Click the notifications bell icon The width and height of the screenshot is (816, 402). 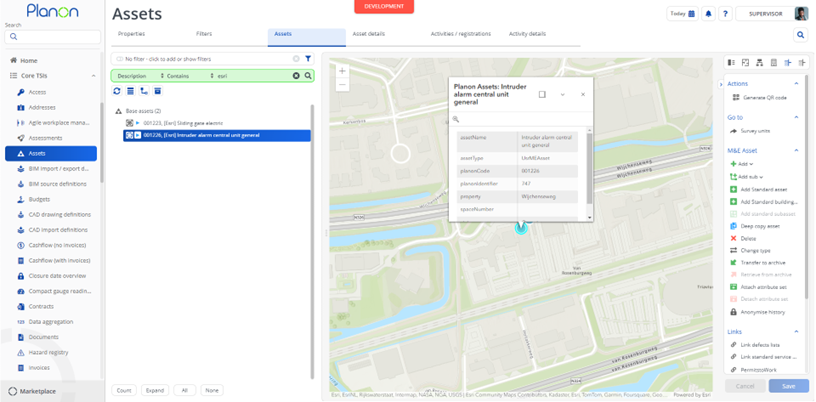(x=708, y=14)
